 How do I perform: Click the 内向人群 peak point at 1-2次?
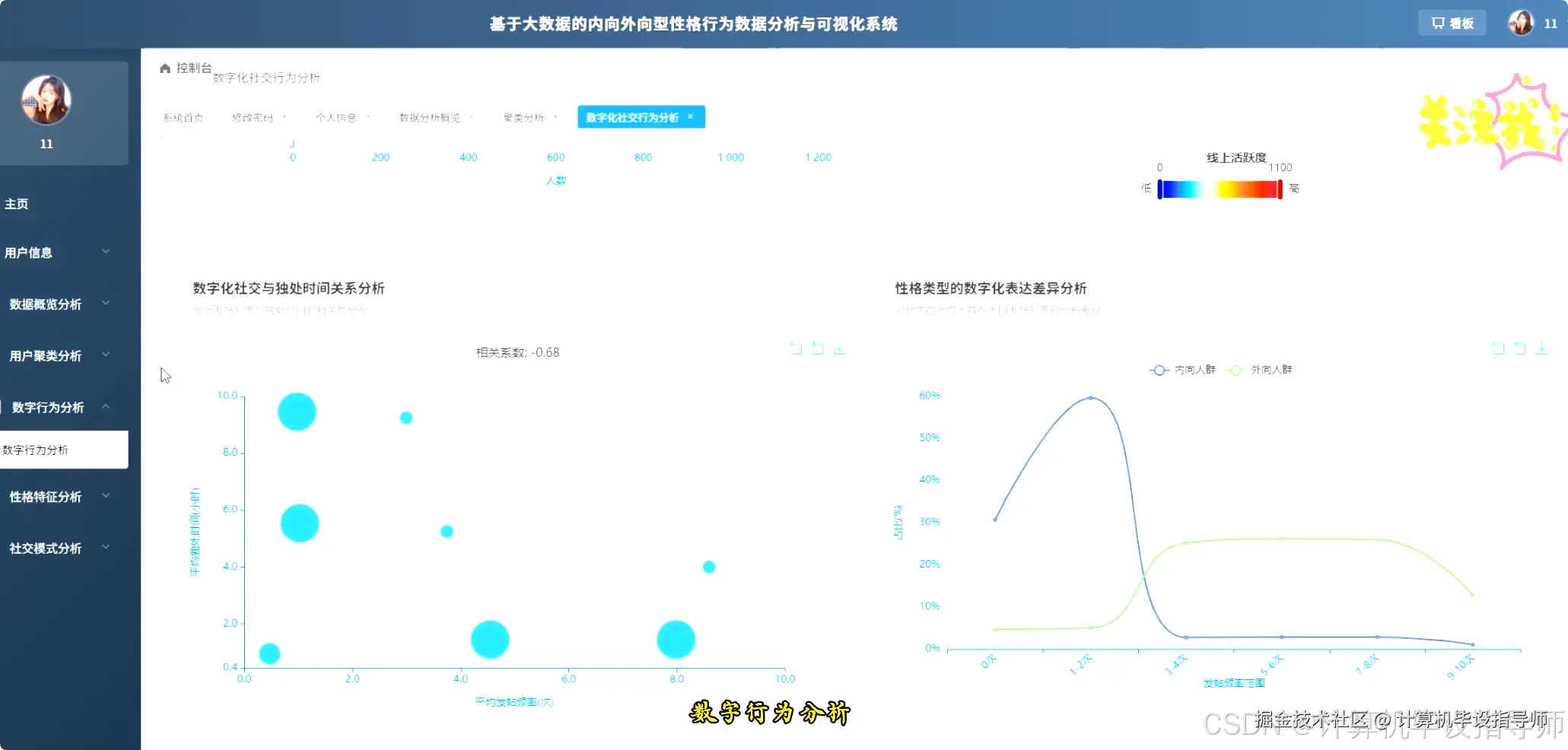[1091, 398]
